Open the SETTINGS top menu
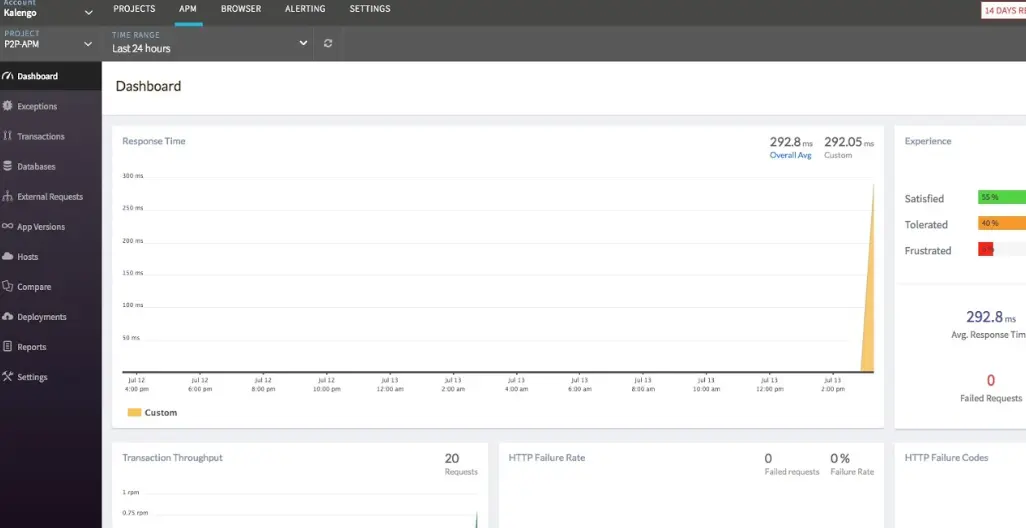The height and width of the screenshot is (528, 1026). coord(370,9)
